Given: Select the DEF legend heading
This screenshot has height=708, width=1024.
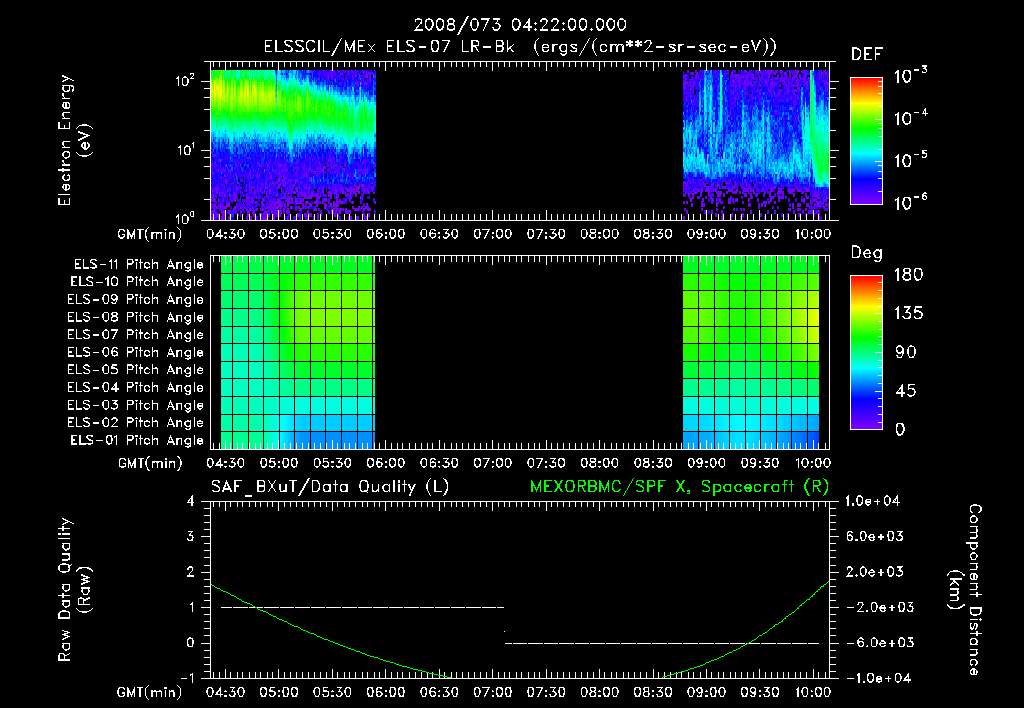Looking at the screenshot, I should click(x=867, y=55).
